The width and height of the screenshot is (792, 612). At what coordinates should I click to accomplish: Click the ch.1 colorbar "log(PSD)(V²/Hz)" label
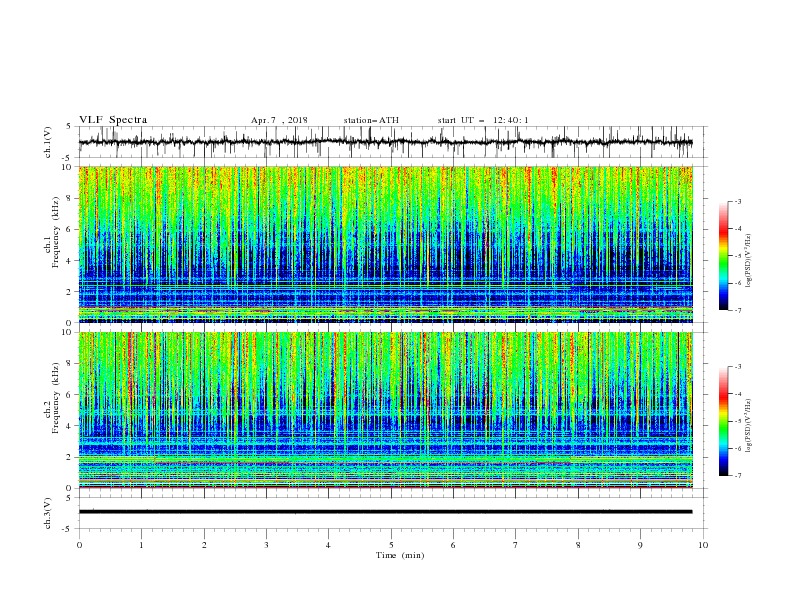click(x=748, y=261)
